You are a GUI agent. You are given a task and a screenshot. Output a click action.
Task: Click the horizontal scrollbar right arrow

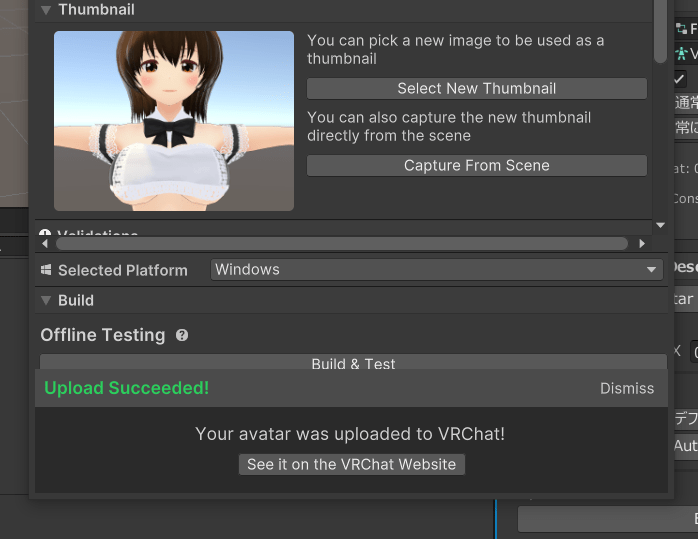[x=641, y=243]
